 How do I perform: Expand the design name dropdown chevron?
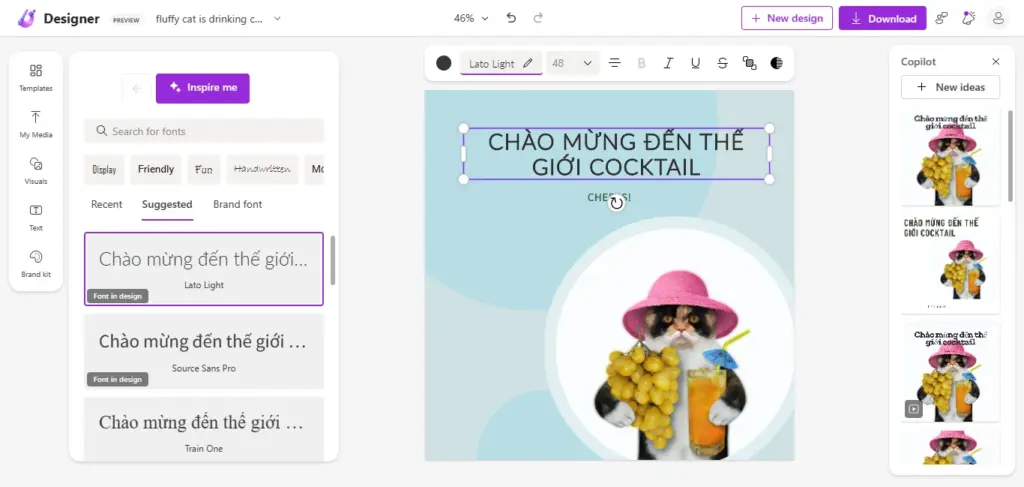pos(277,18)
